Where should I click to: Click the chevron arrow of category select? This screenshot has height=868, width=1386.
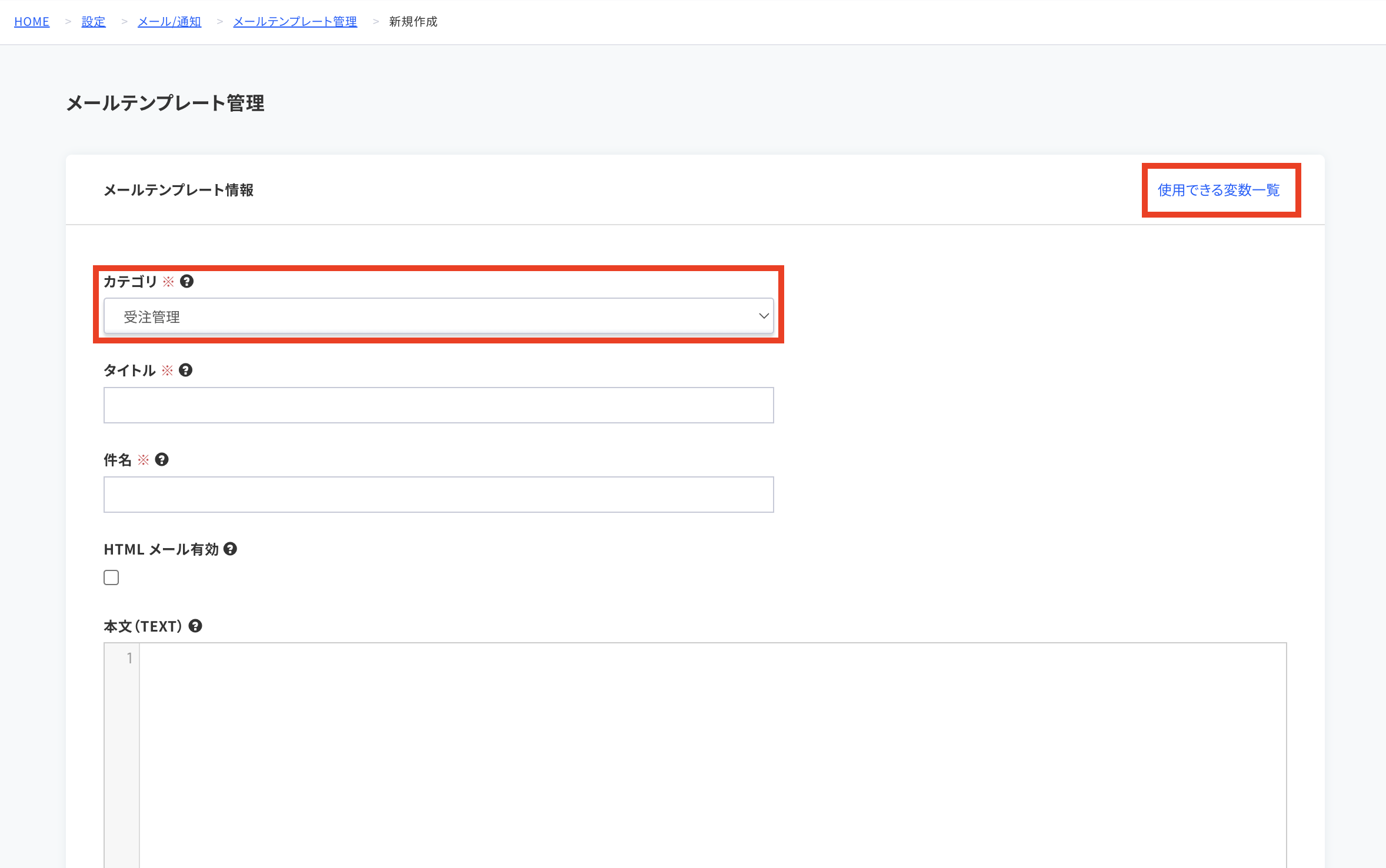(764, 316)
